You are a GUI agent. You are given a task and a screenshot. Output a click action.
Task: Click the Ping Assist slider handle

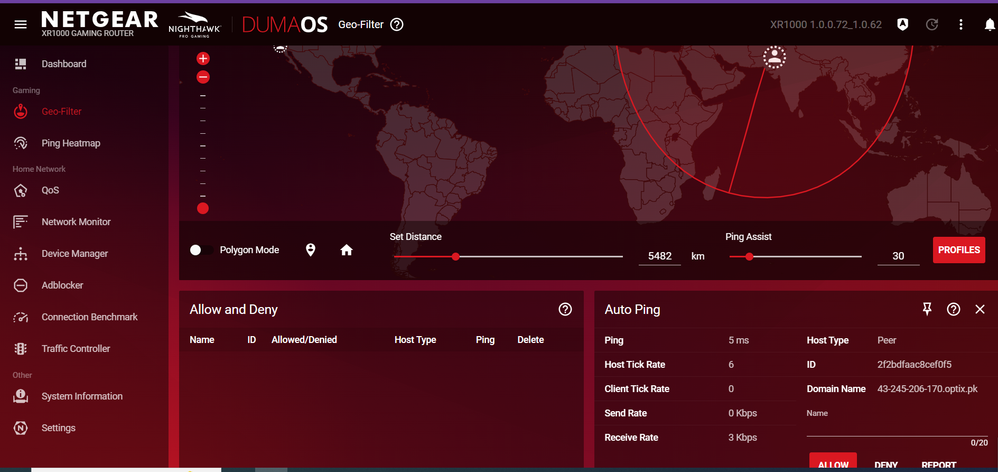click(749, 257)
